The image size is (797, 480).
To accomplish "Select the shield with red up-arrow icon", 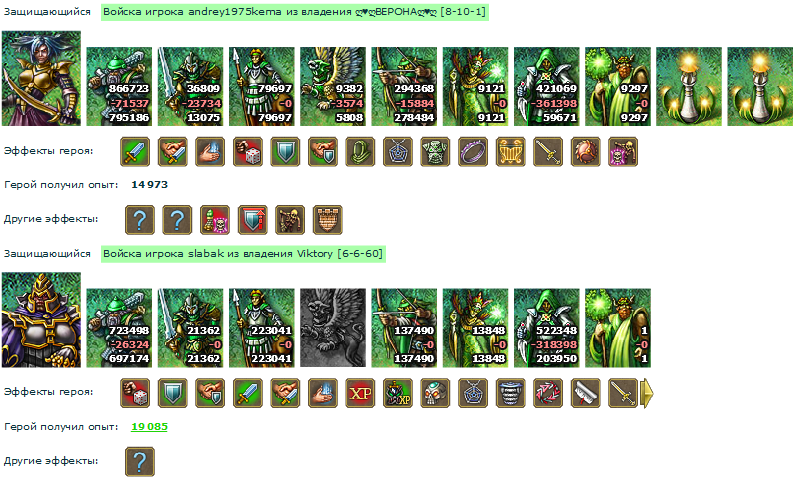I will pyautogui.click(x=253, y=220).
